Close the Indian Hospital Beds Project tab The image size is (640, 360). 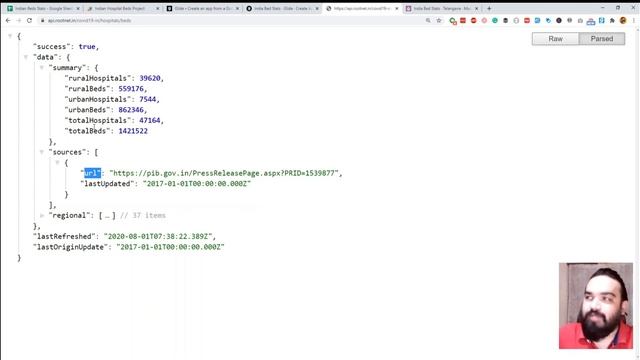click(158, 8)
